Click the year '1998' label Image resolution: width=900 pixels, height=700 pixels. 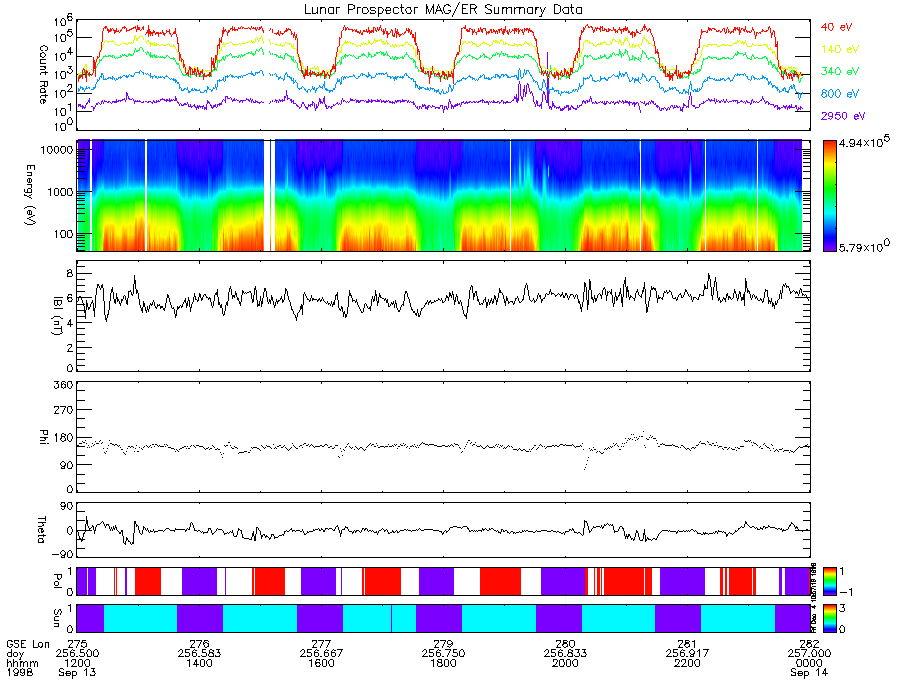(20, 672)
